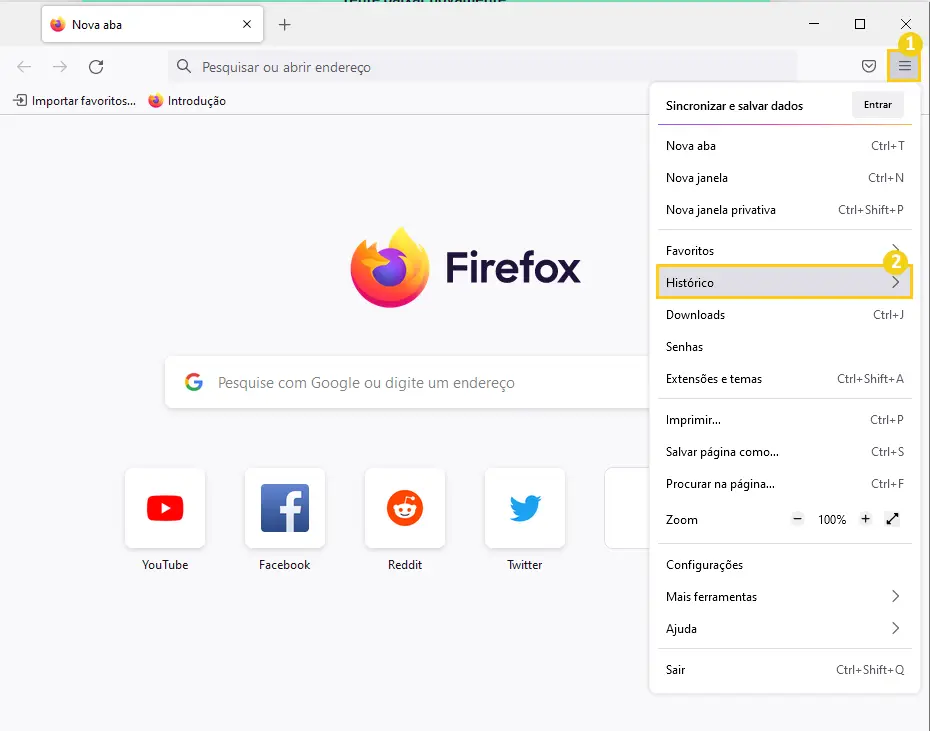Click the Importar favoritos bookmark
The width and height of the screenshot is (930, 731).
tap(75, 101)
